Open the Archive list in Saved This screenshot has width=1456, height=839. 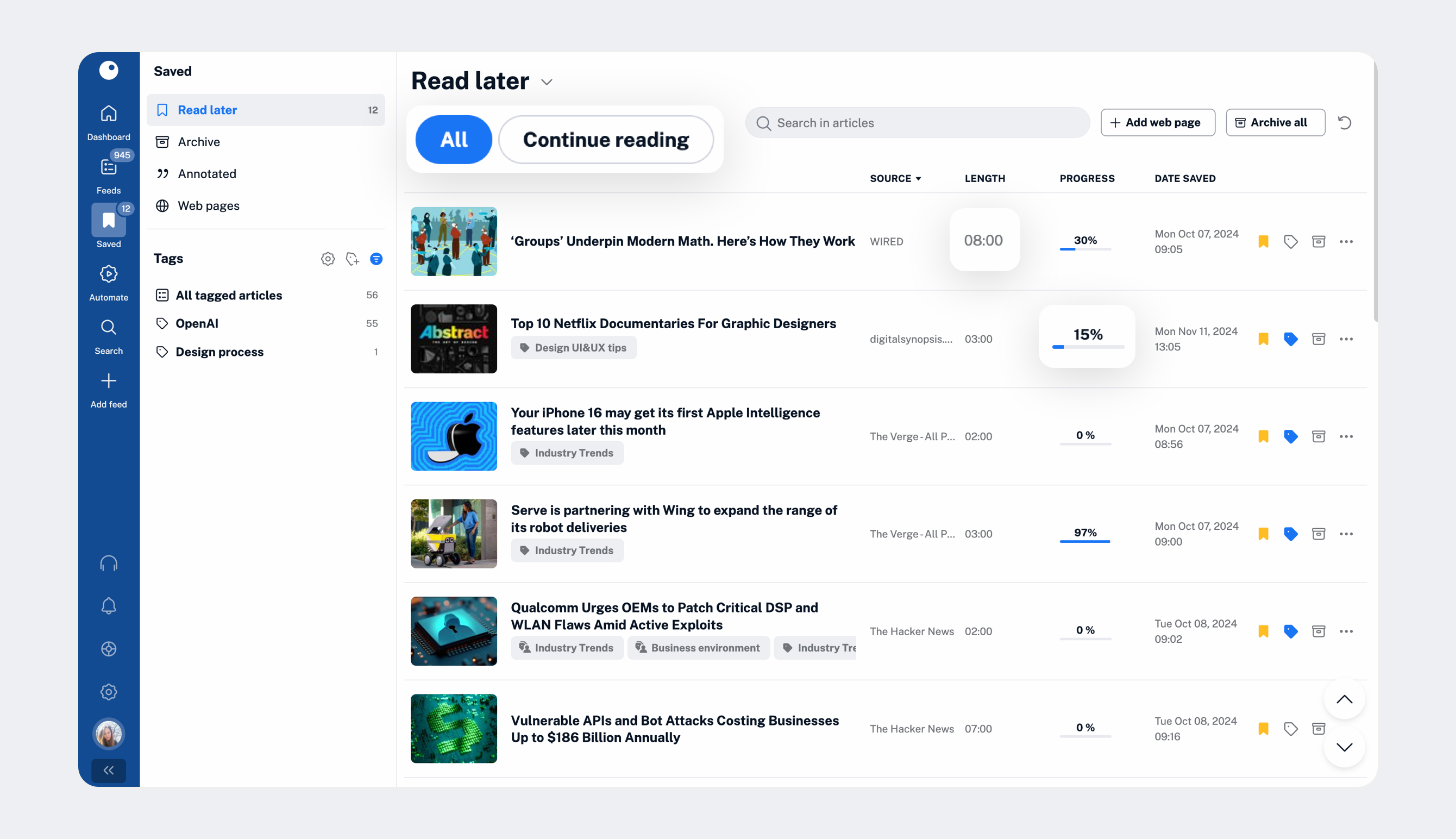(266, 142)
